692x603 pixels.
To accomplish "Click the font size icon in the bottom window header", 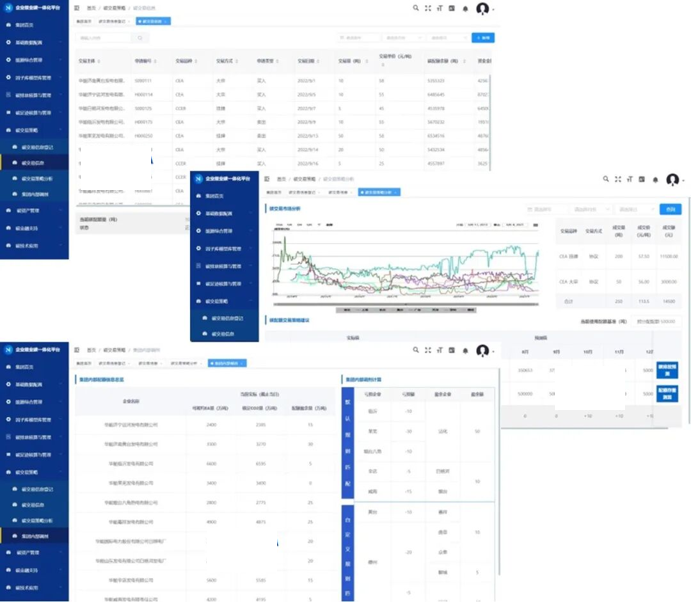I will [440, 350].
